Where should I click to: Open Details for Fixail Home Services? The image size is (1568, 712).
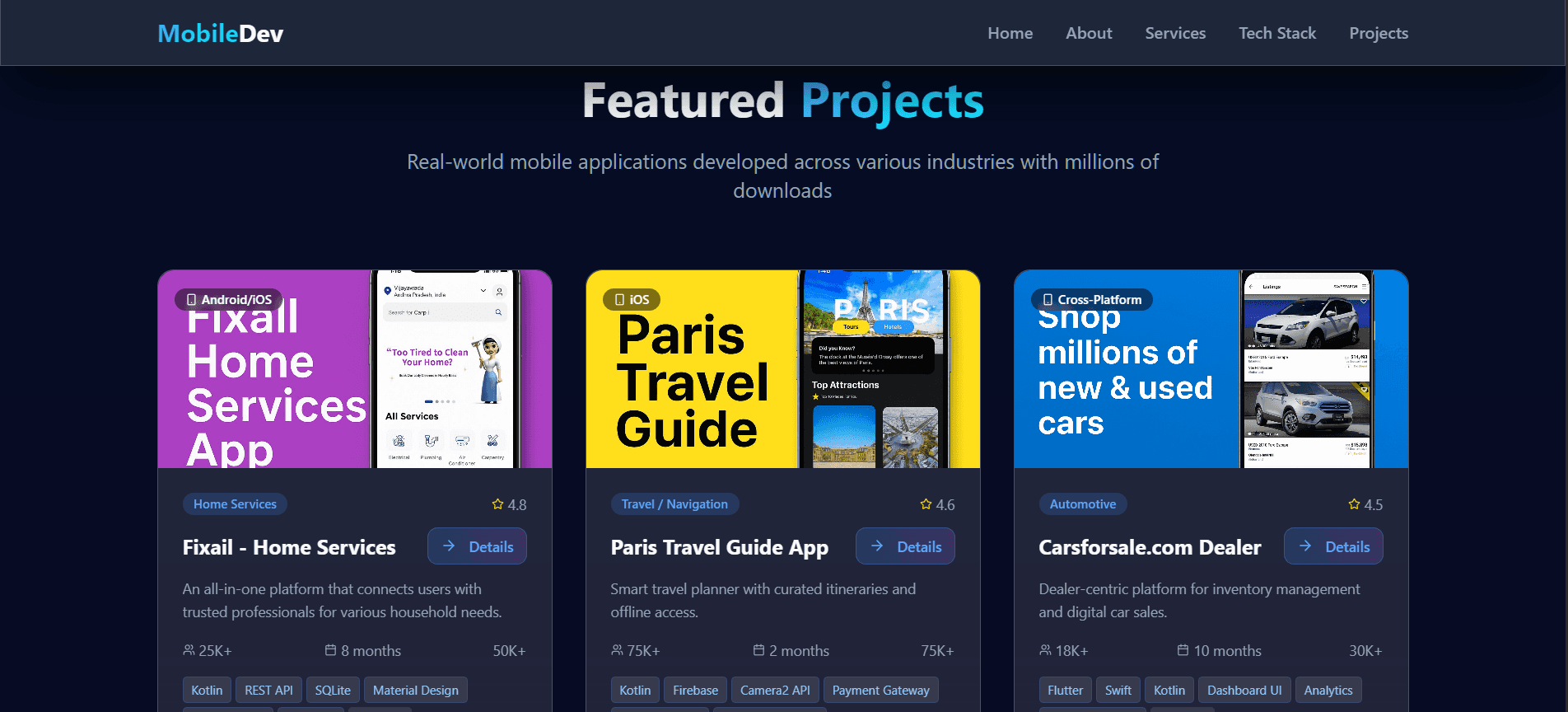click(x=477, y=546)
